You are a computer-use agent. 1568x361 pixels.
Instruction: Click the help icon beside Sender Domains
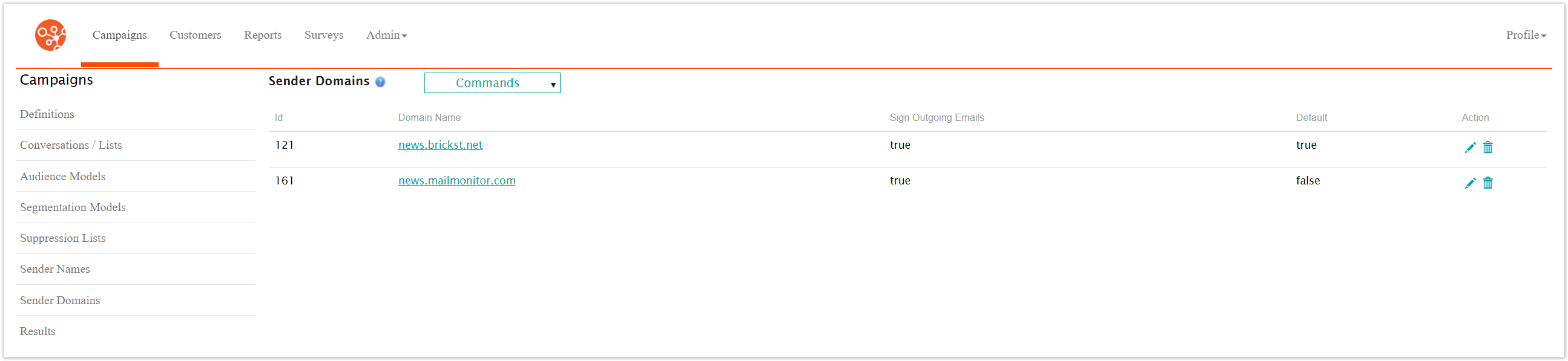tap(380, 82)
